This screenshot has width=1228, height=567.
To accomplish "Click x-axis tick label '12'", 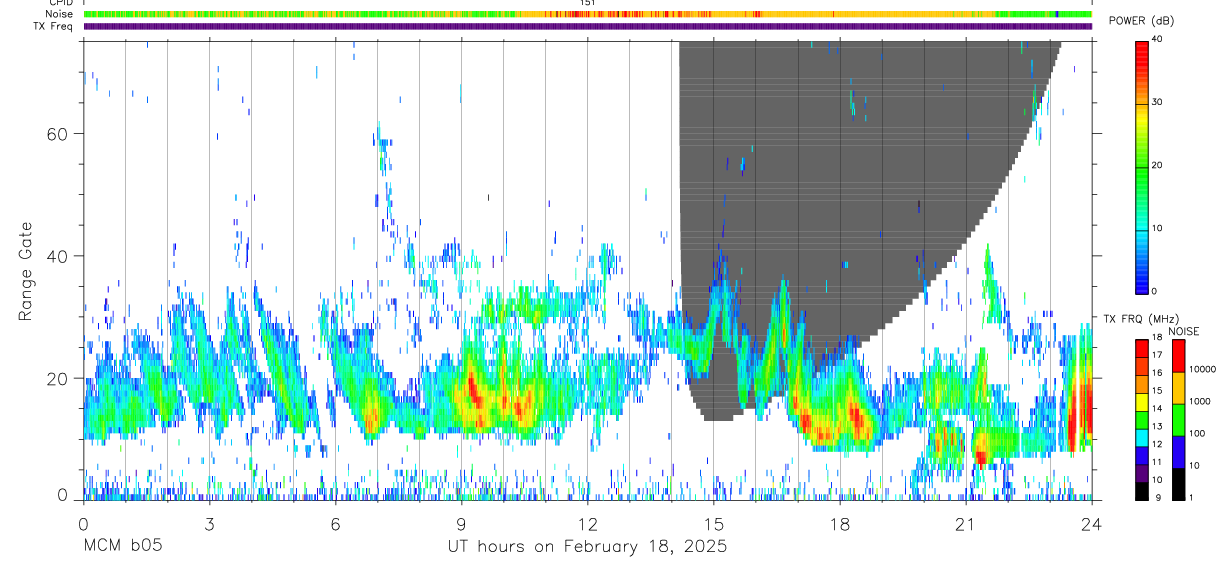I will (x=587, y=524).
